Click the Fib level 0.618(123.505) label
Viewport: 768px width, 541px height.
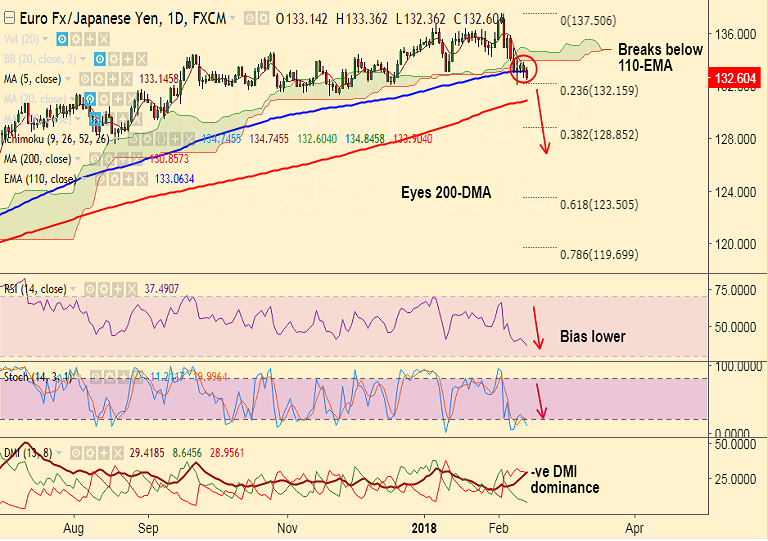tap(599, 205)
